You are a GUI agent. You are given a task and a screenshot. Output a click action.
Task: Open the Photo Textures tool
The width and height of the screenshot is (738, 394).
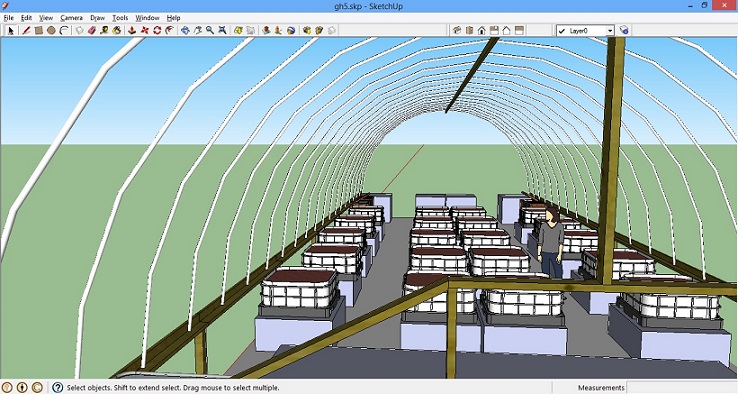click(278, 30)
